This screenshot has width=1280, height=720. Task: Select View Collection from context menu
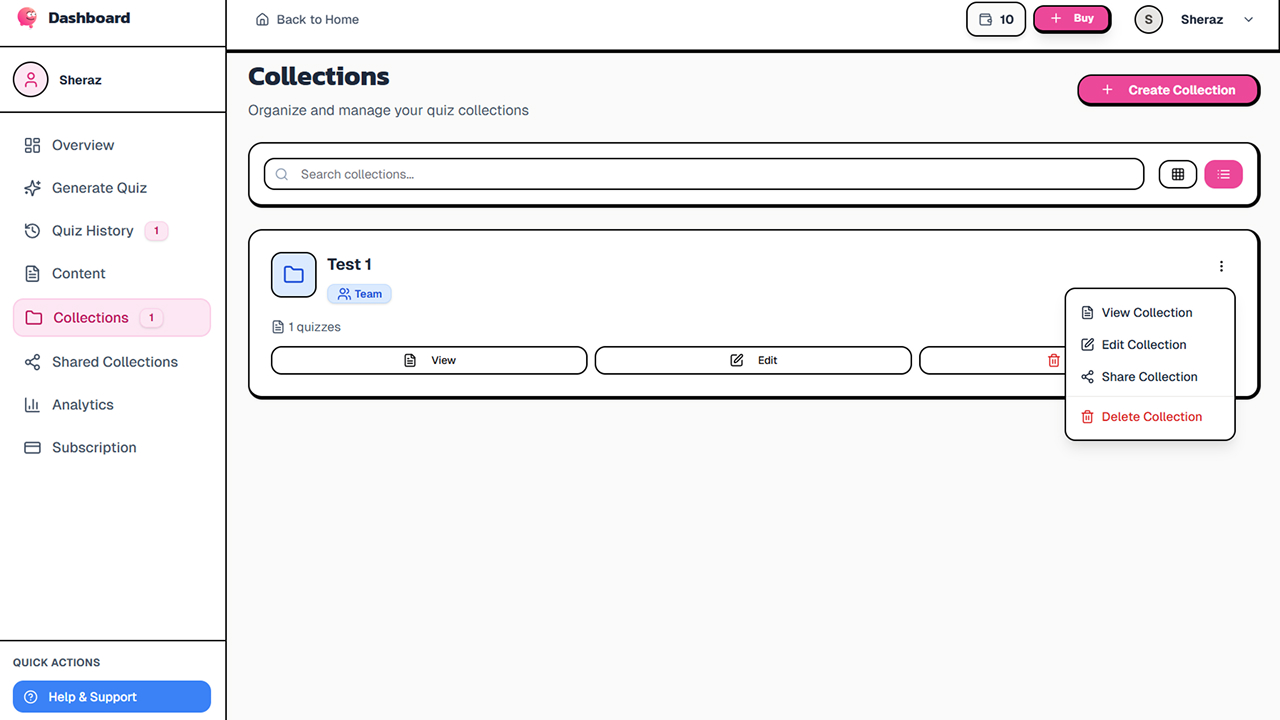[x=1146, y=313]
